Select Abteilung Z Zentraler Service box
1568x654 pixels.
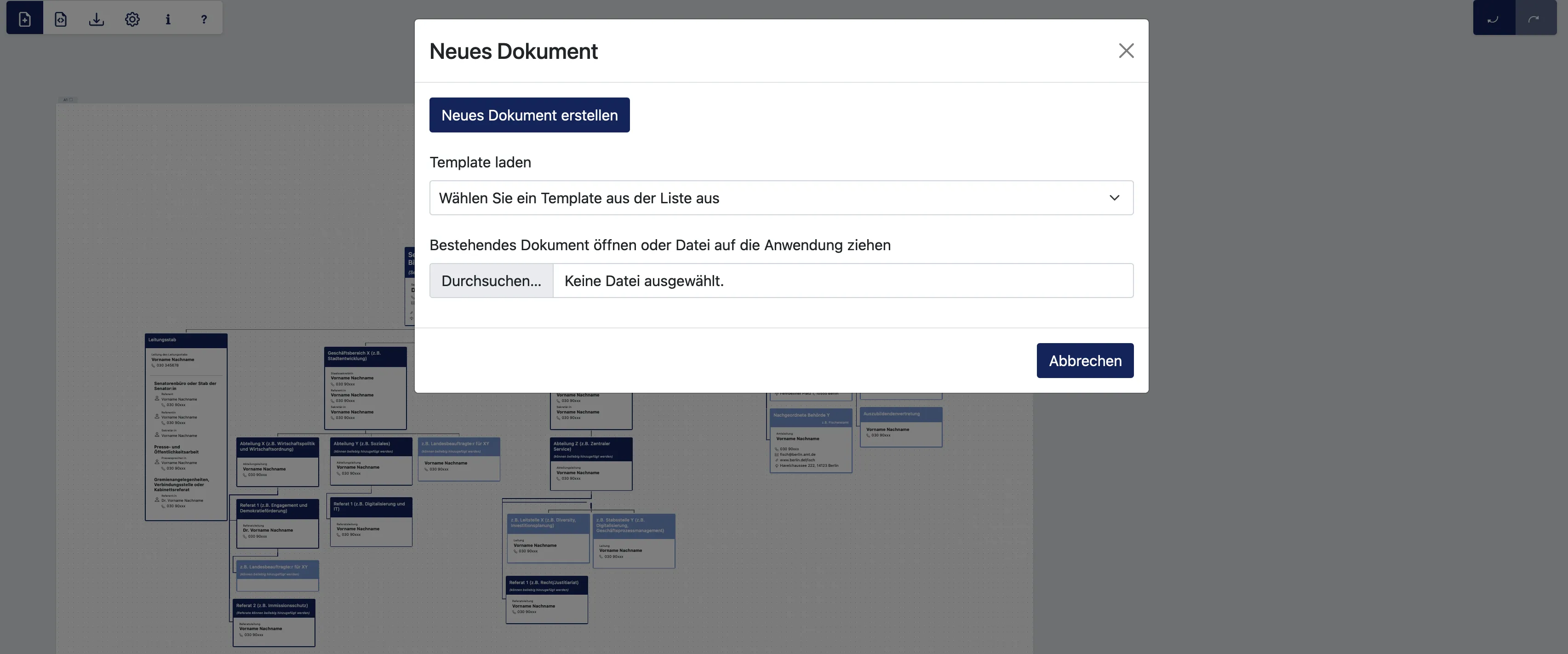pos(591,464)
